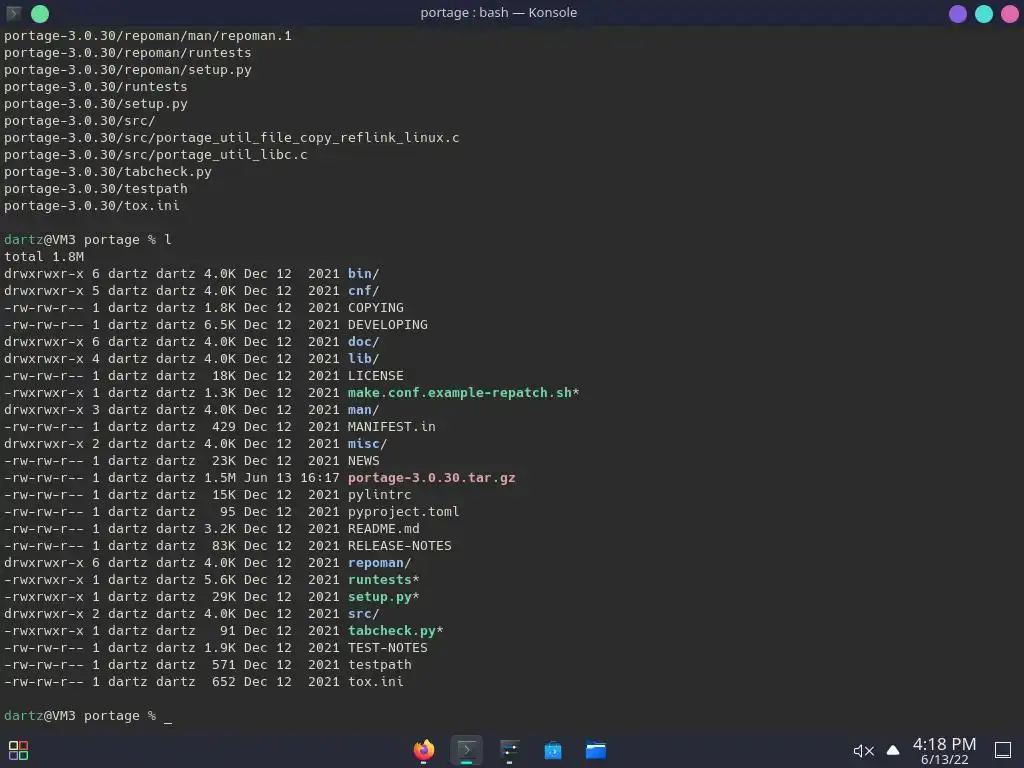
Task: Click the 'tabcheck.py*' executable in the ls listing
Action: point(395,630)
